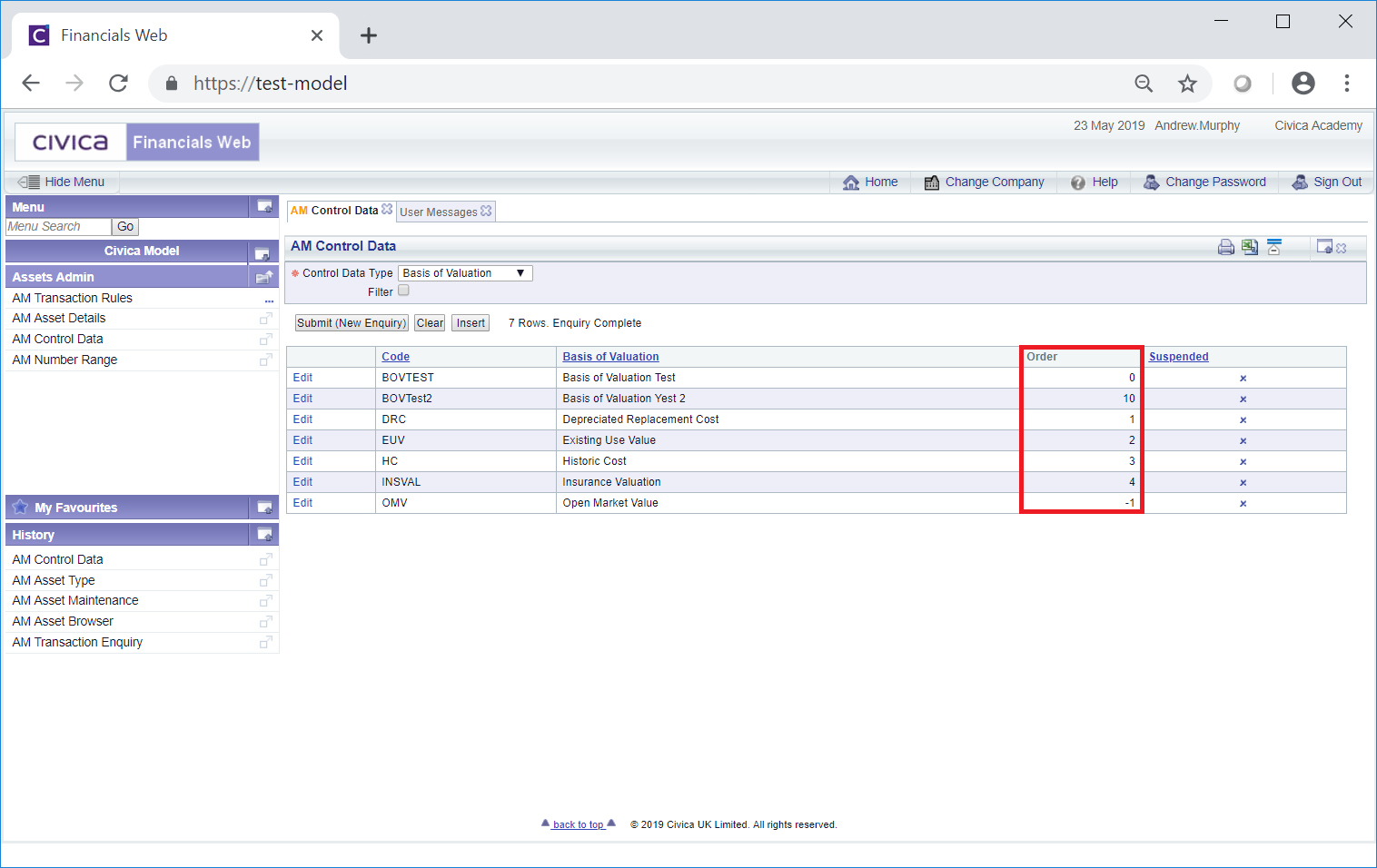Open the browser three-dot menu
Image resolution: width=1377 pixels, height=868 pixels.
1347,84
